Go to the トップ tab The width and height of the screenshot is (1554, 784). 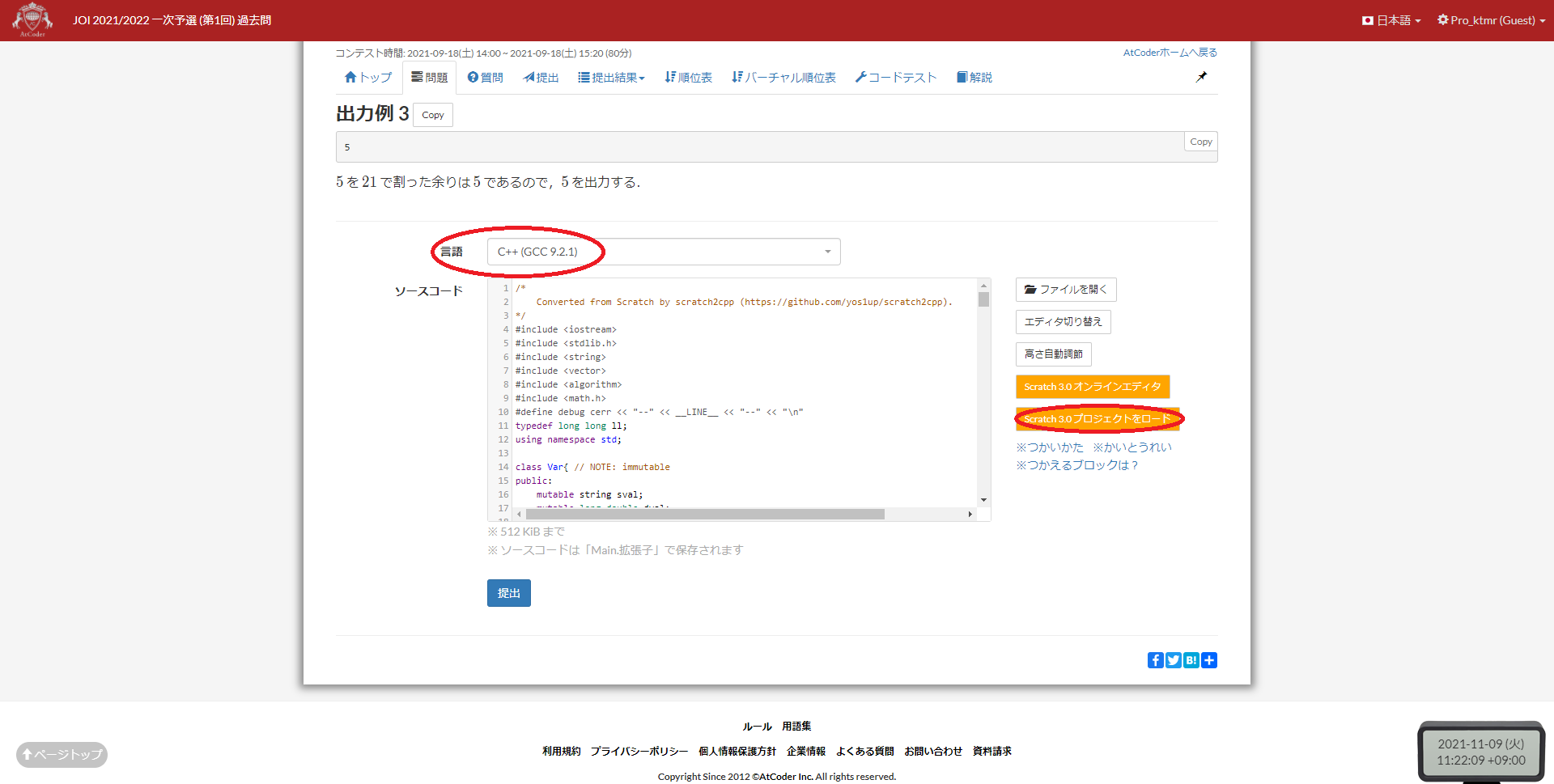click(x=367, y=77)
